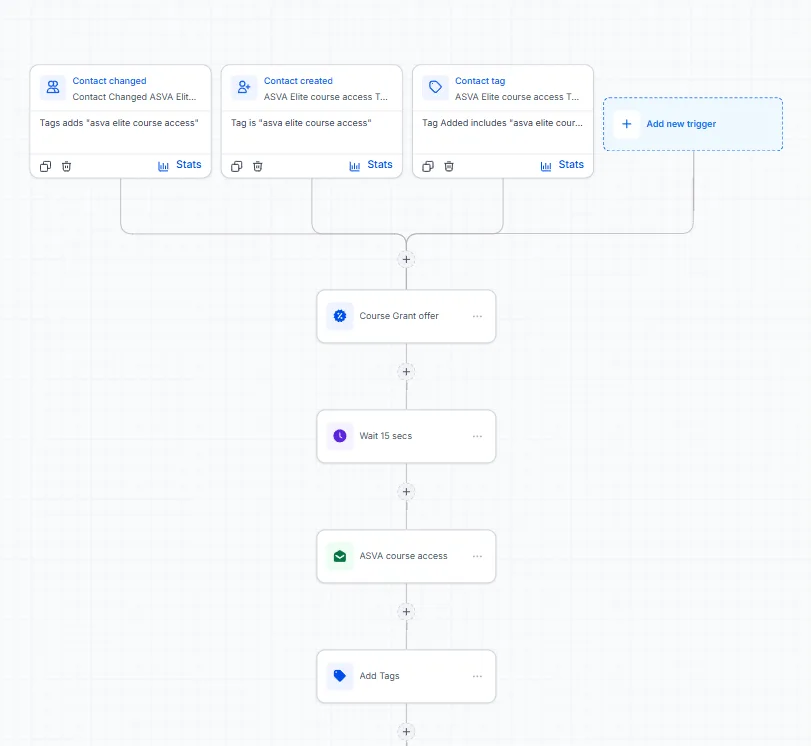Click 'Tag Added includes' filter text
Image resolution: width=811 pixels, height=746 pixels.
502,123
